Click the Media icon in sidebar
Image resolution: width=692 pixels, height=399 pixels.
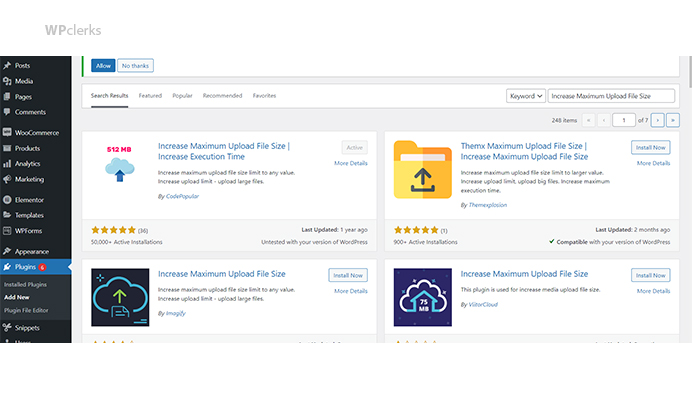point(7,81)
